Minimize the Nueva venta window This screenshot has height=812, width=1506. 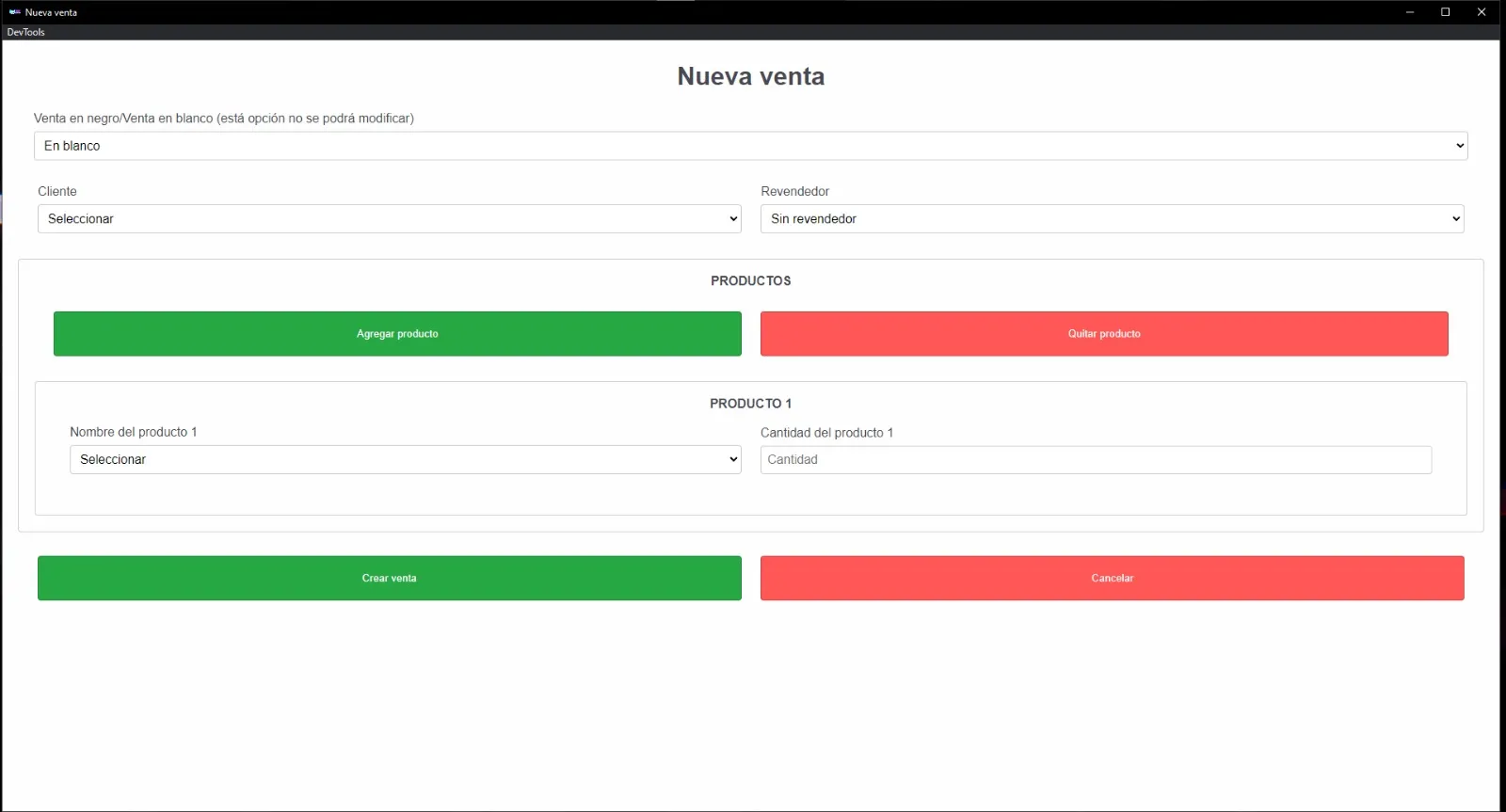point(1410,12)
